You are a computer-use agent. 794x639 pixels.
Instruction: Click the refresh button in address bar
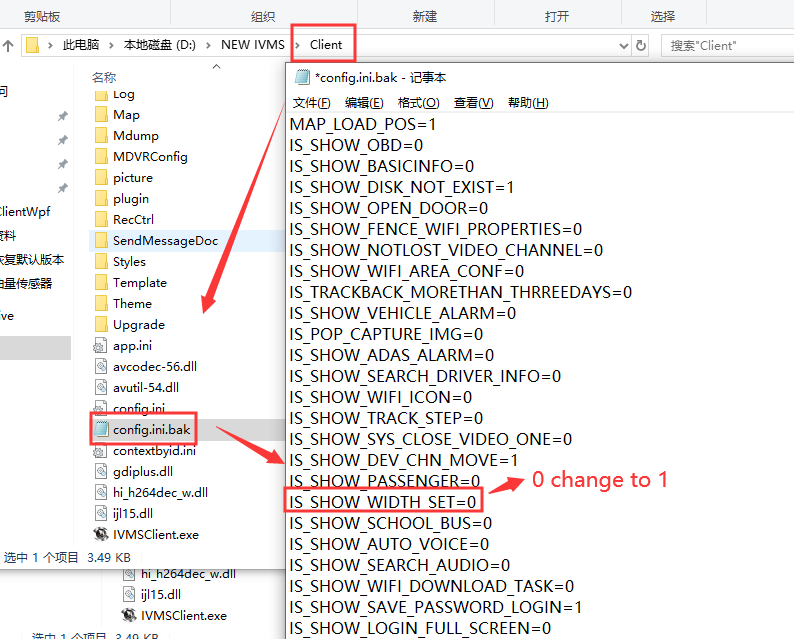click(641, 46)
